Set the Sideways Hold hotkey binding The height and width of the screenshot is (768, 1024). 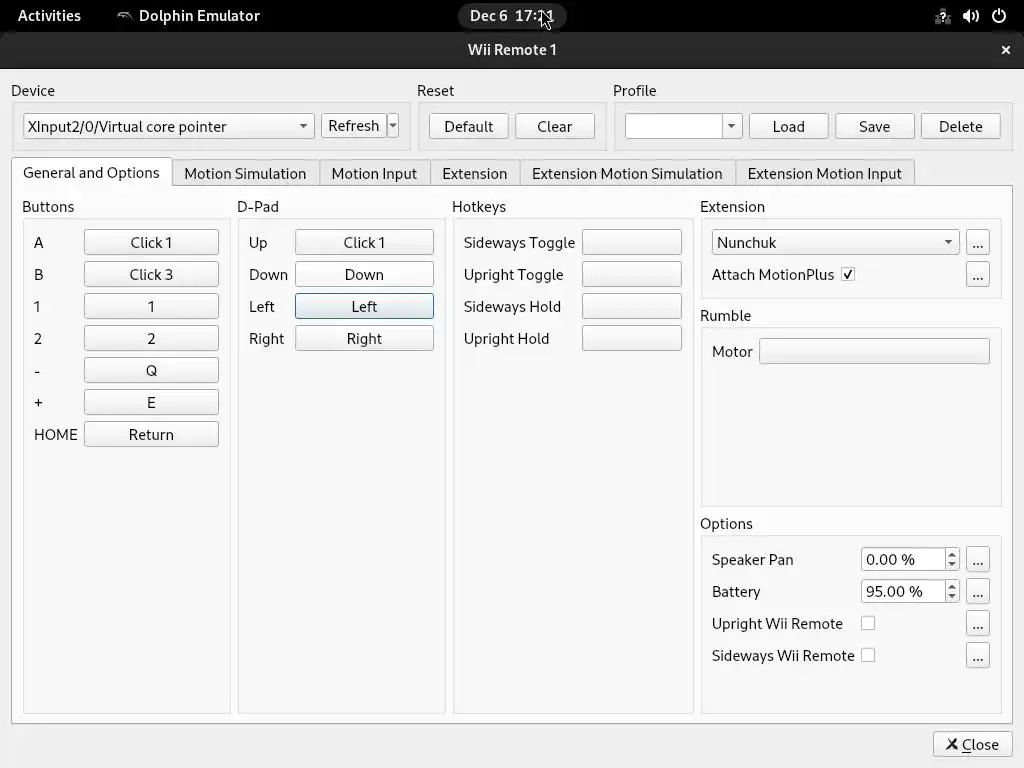pos(632,306)
